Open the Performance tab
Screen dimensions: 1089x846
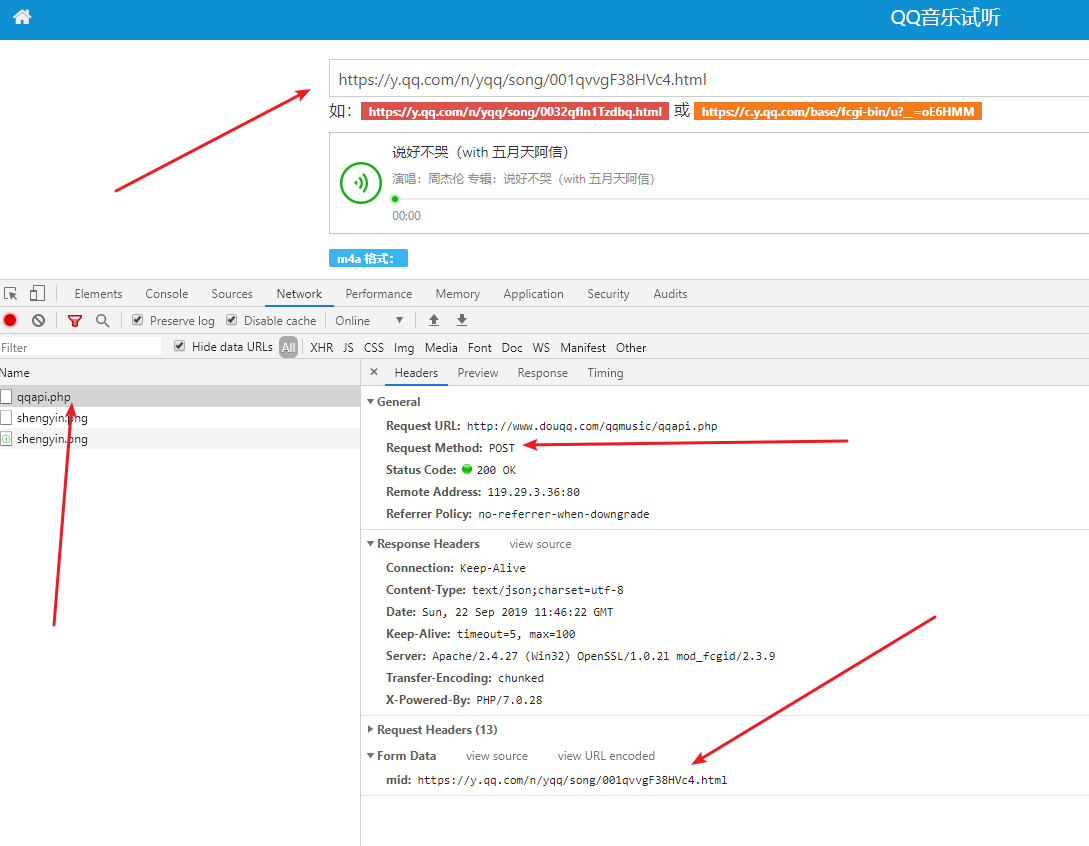[379, 294]
